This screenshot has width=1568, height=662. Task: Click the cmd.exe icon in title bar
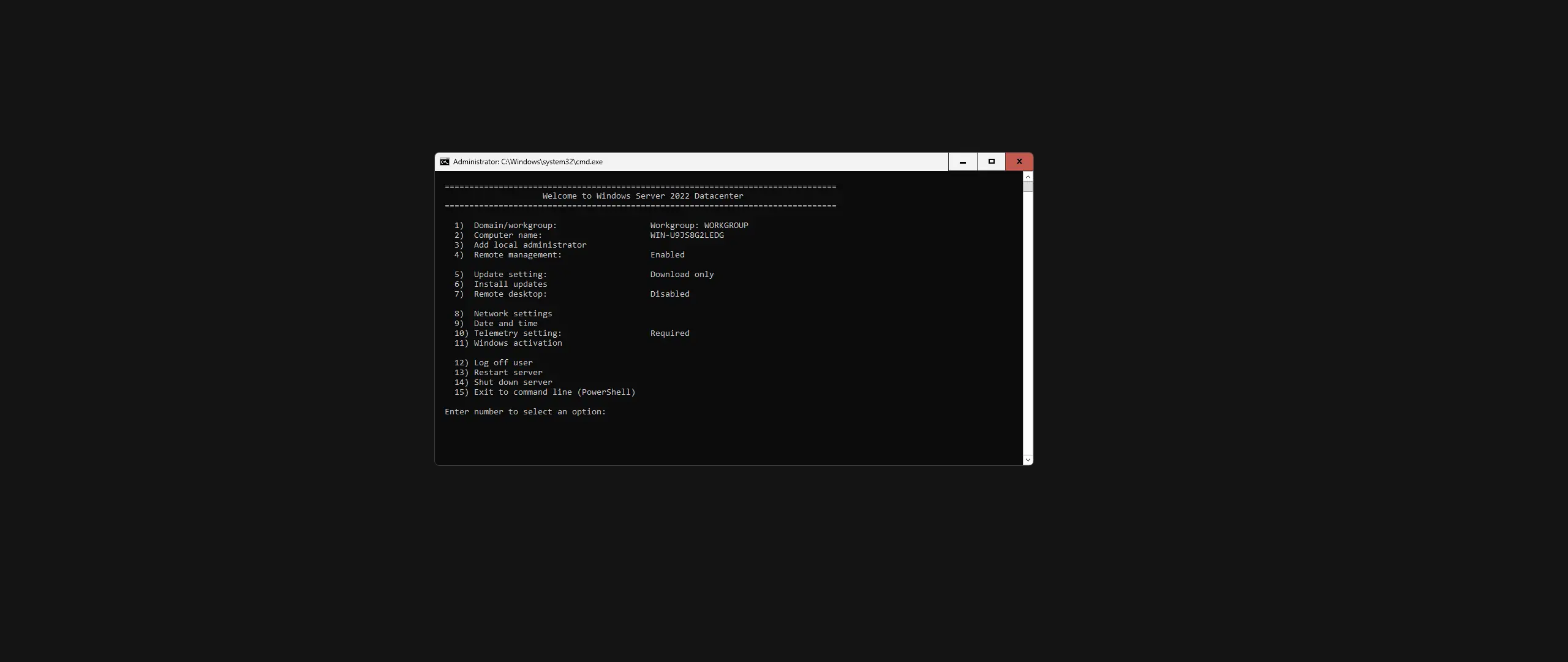click(x=445, y=162)
